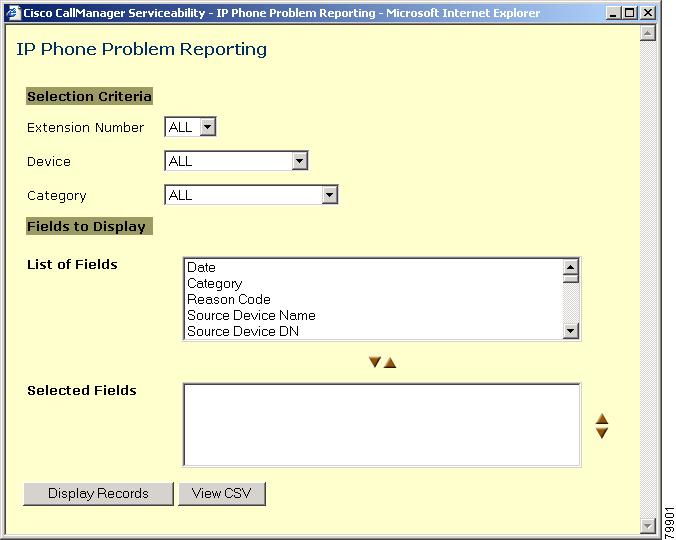
Task: Click the down arrow to add selected field
Action: point(375,362)
